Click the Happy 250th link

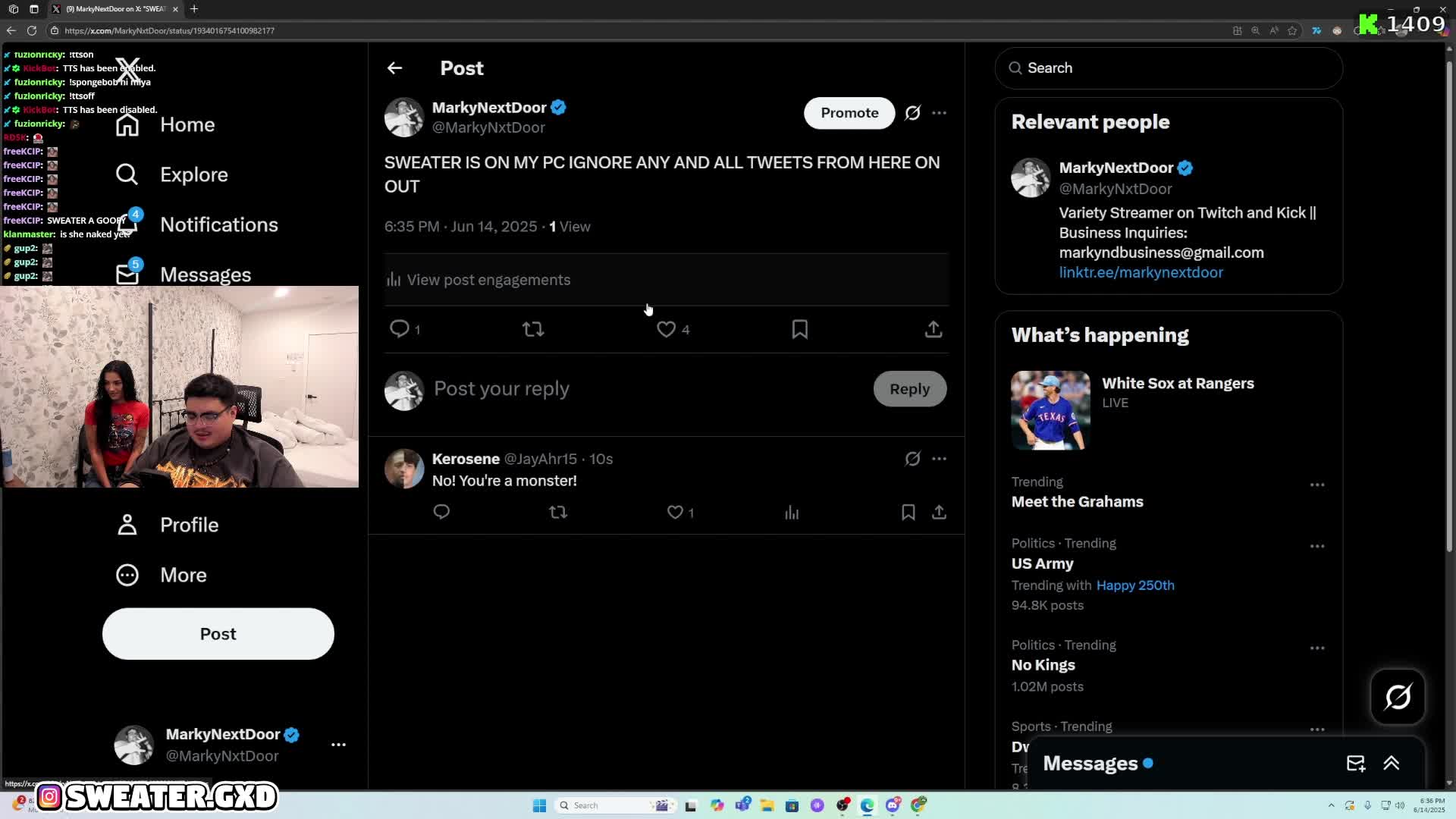1135,585
